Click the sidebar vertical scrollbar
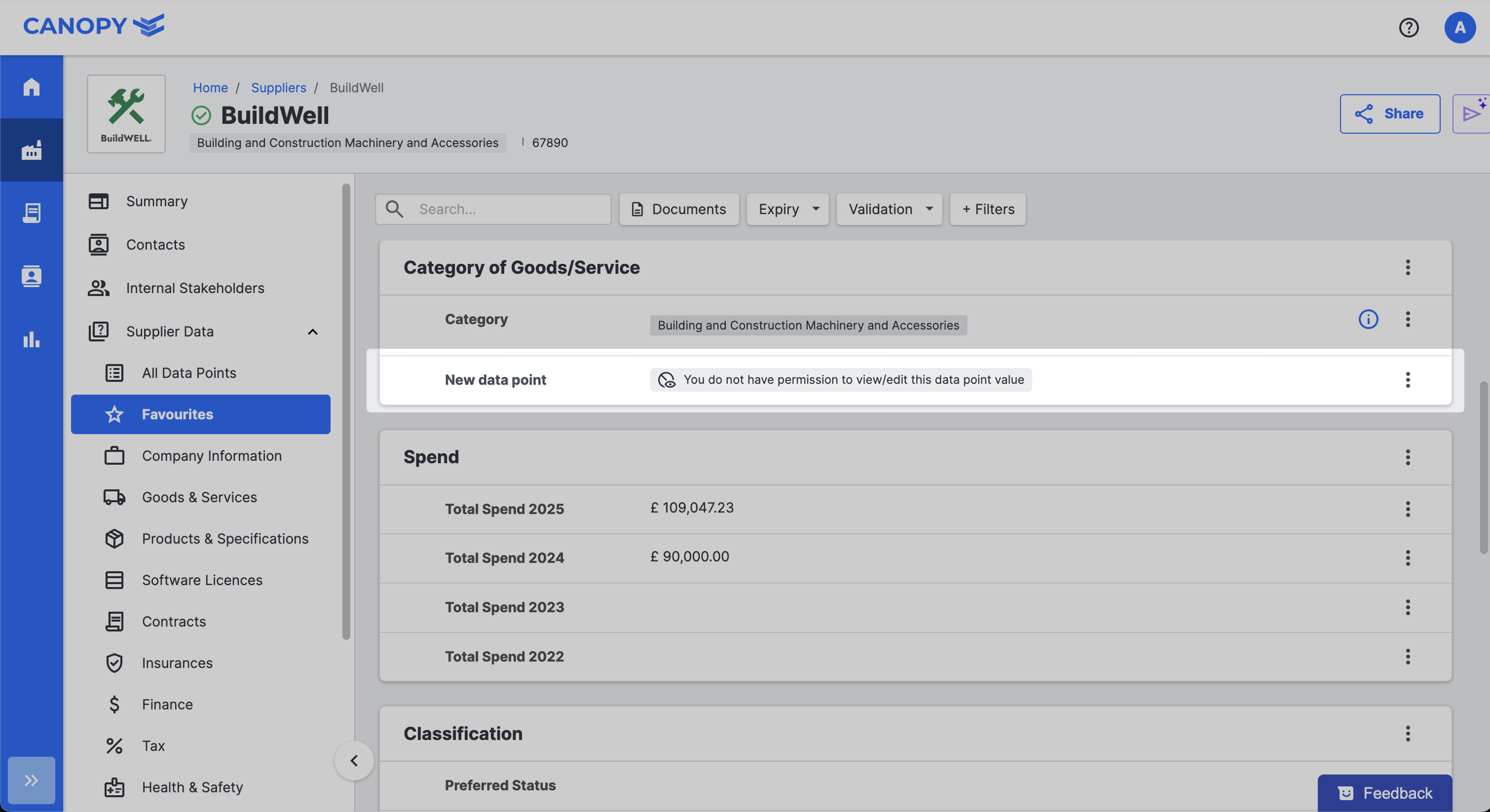The image size is (1490, 812). tap(346, 412)
